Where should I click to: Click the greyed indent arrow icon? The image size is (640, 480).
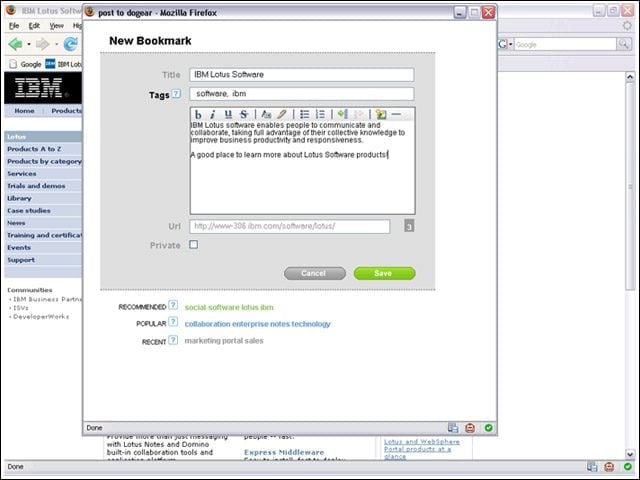tap(358, 115)
